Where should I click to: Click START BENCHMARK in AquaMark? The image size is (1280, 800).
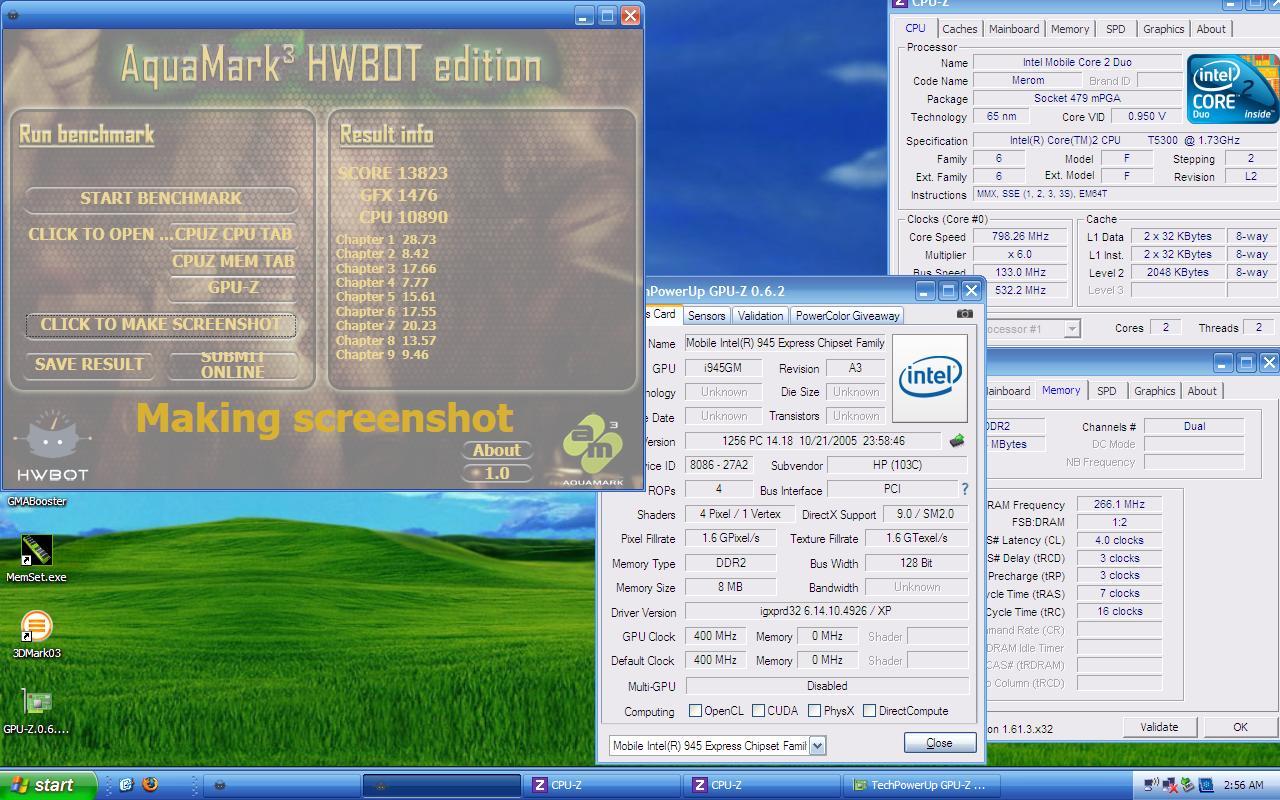pyautogui.click(x=161, y=198)
